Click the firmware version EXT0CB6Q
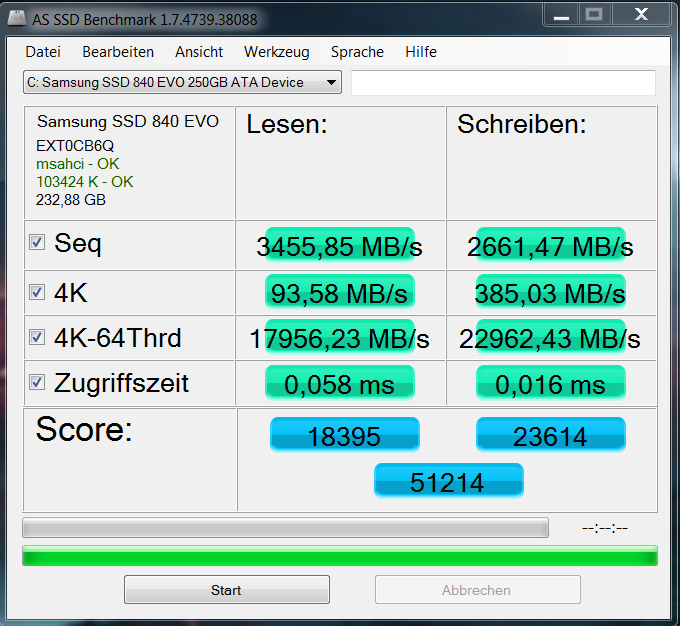The width and height of the screenshot is (680, 626). click(x=75, y=146)
